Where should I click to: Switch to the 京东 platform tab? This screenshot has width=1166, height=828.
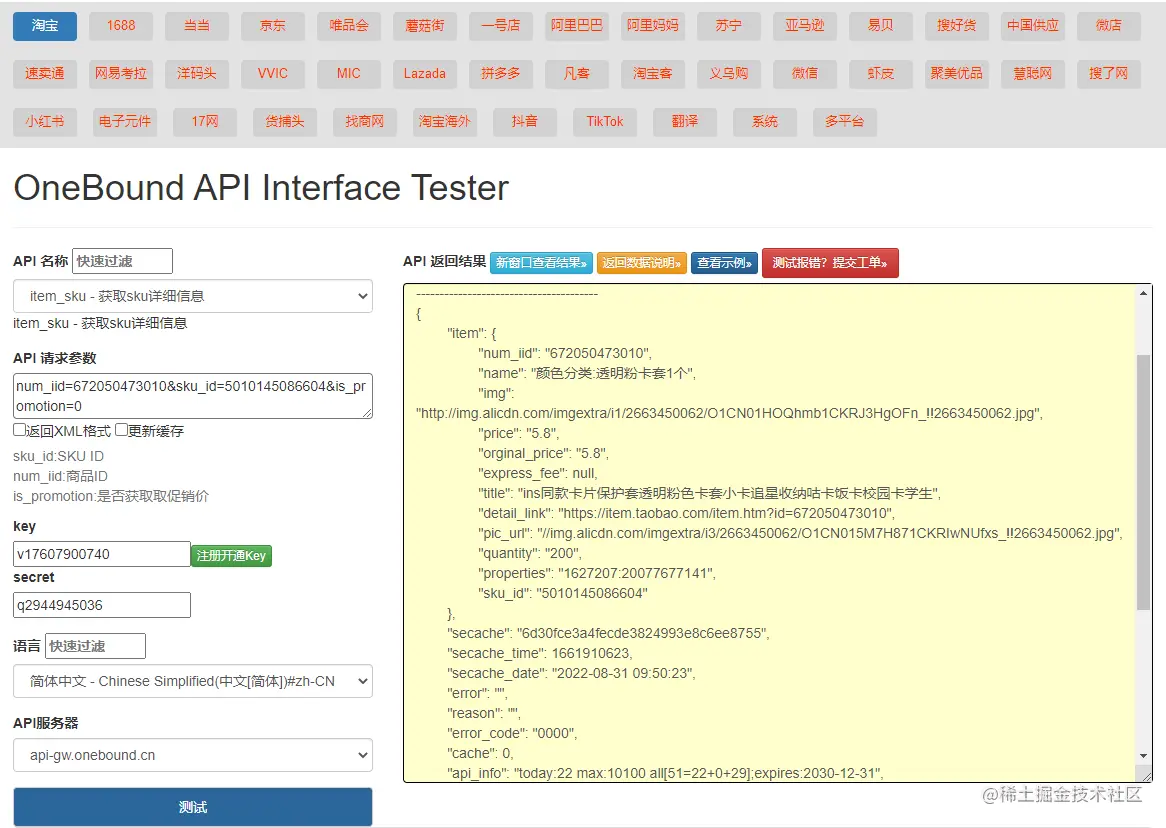coord(272,26)
